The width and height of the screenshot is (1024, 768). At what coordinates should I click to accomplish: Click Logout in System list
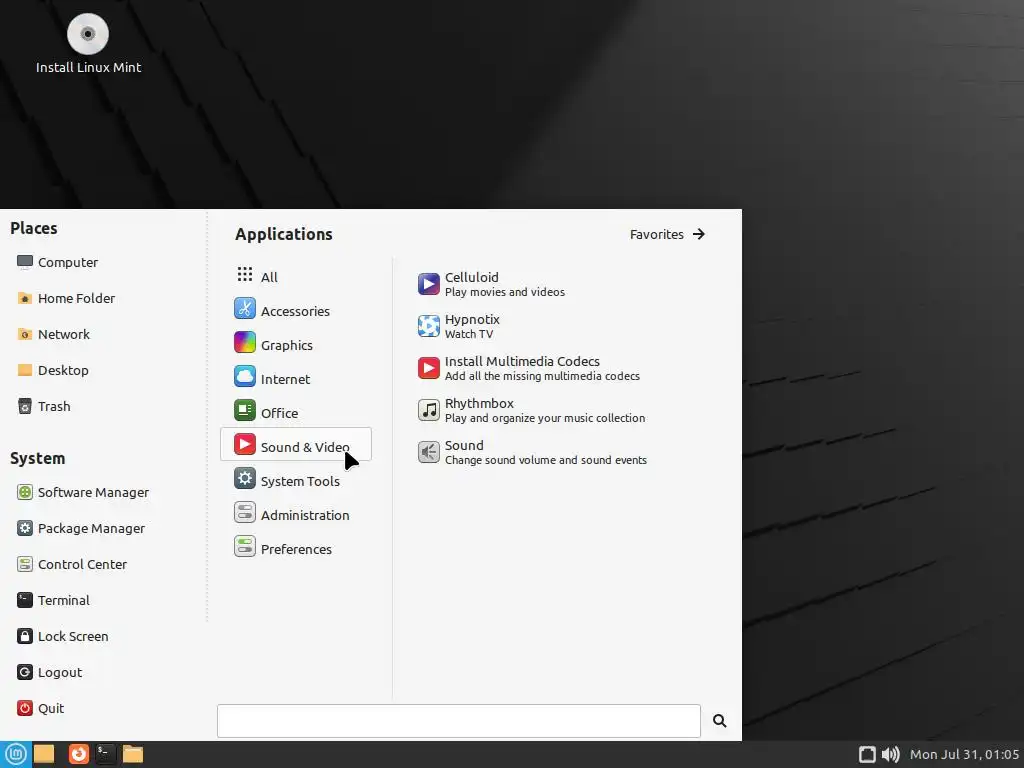[x=49, y=671]
